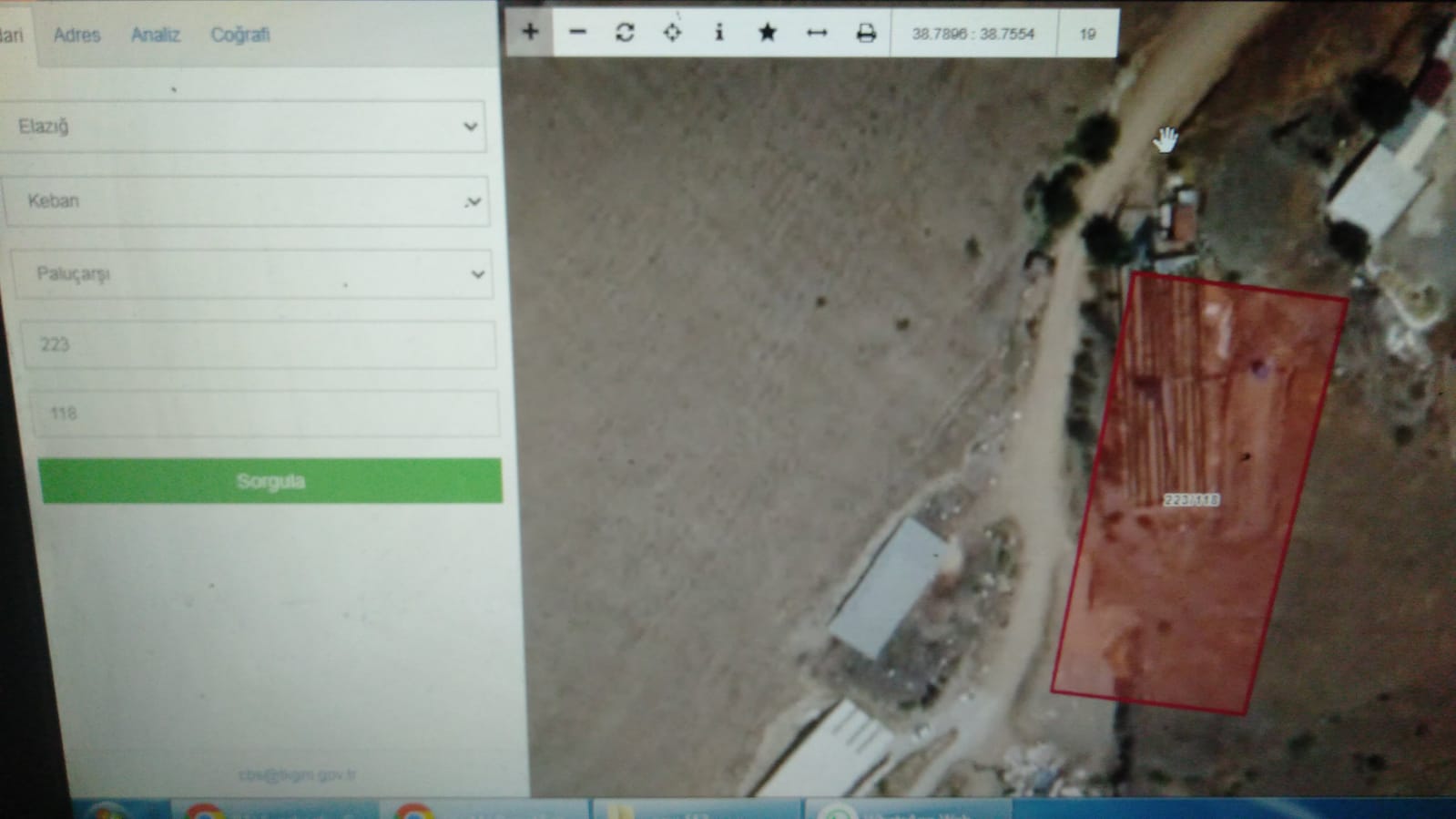This screenshot has height=819, width=1456.
Task: Open the info tool in map toolbar
Action: [x=719, y=33]
